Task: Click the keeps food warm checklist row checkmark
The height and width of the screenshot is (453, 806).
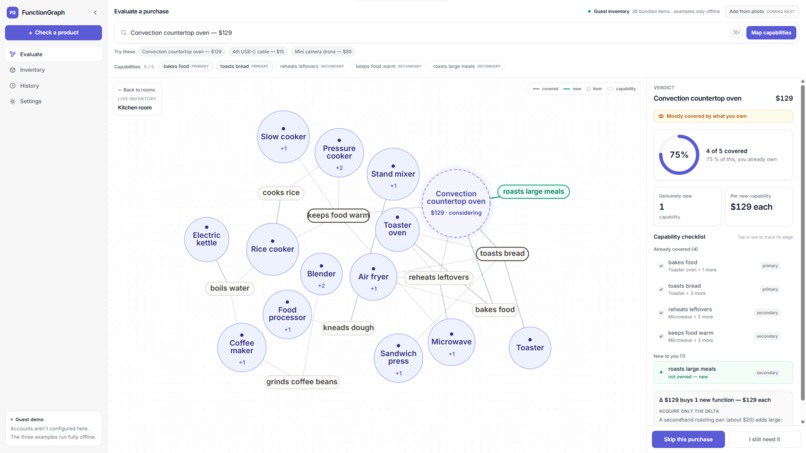Action: pyautogui.click(x=661, y=337)
